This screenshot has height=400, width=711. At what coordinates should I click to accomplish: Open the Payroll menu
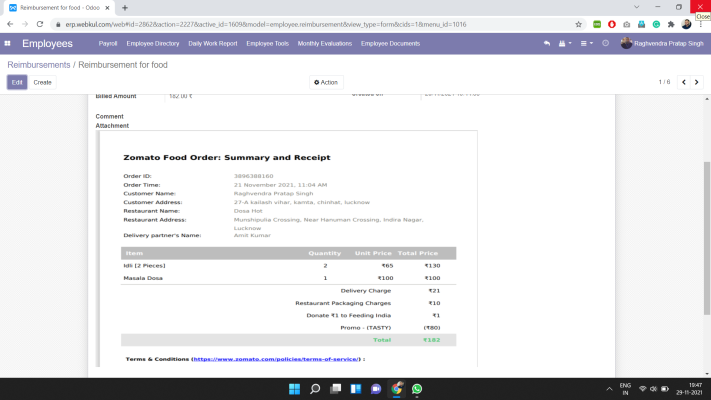pos(108,44)
